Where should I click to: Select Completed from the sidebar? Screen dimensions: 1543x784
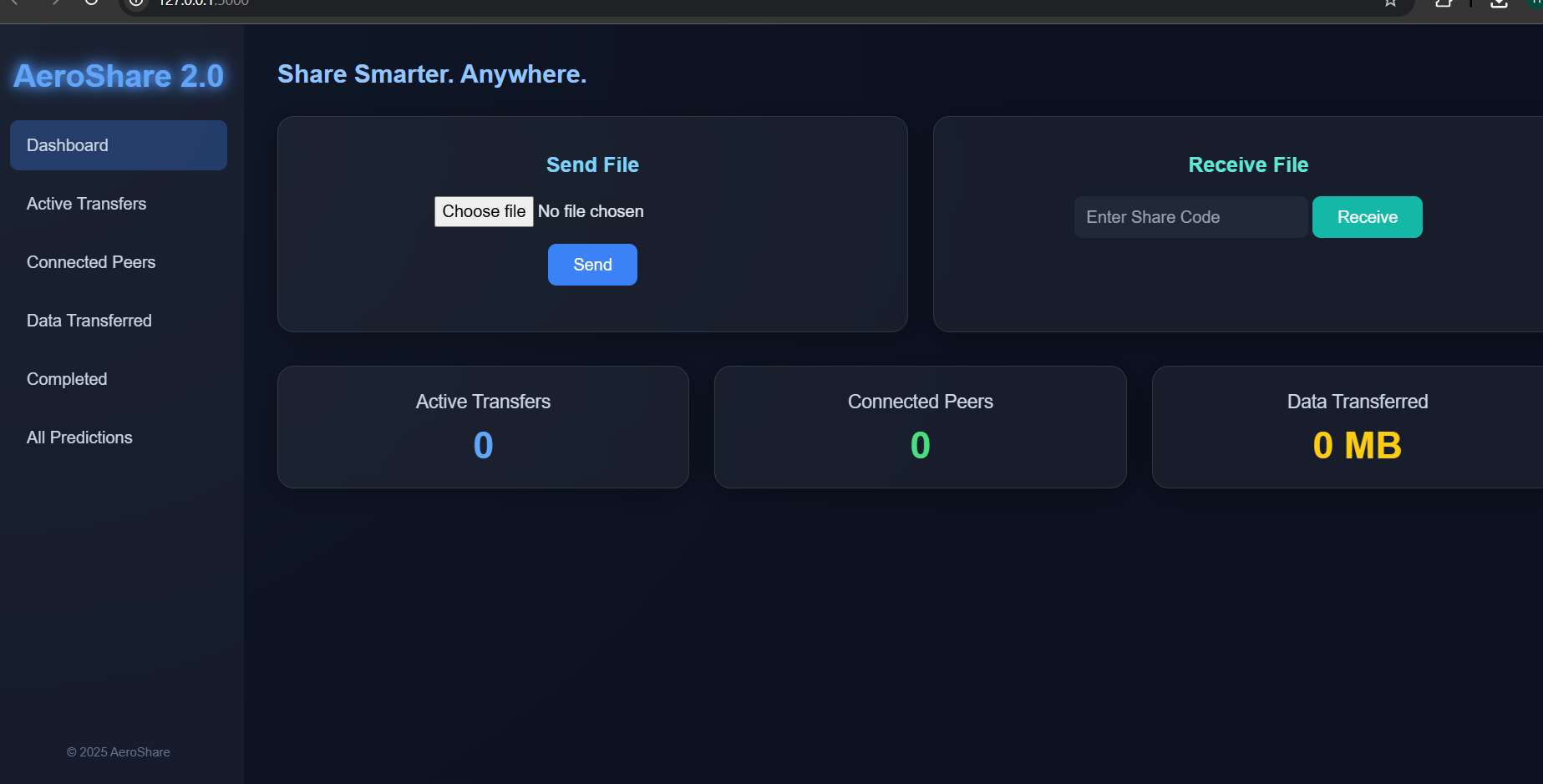(x=67, y=378)
